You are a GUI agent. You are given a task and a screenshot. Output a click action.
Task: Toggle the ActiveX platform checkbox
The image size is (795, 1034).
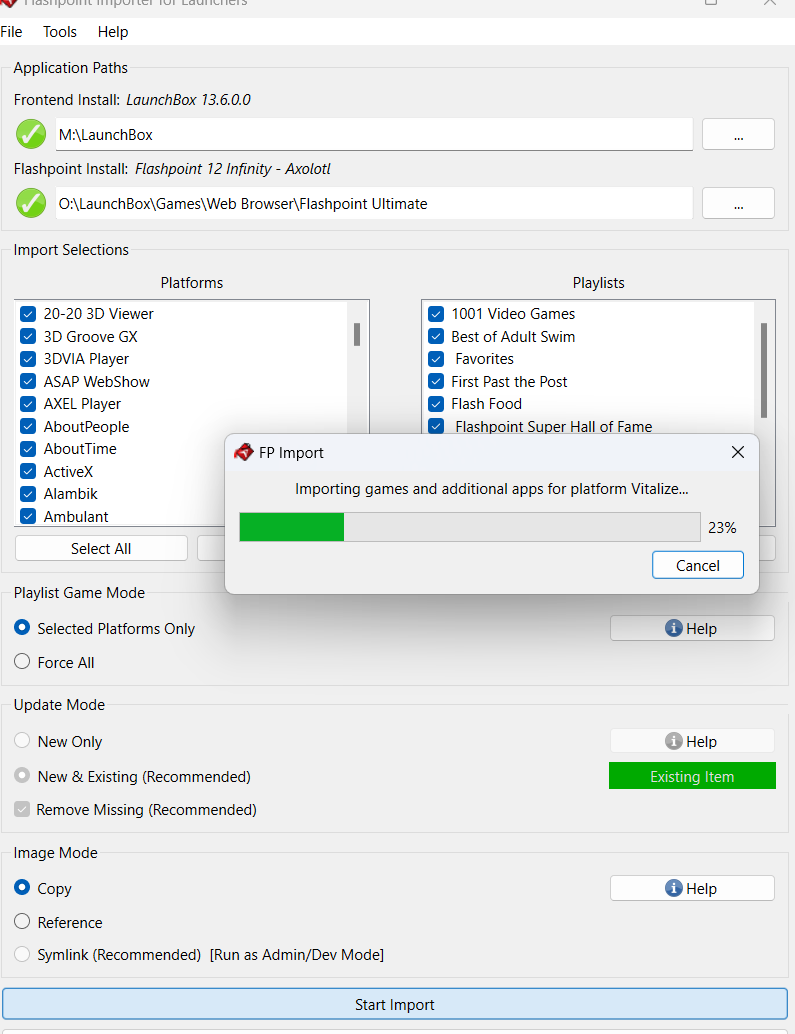pyautogui.click(x=28, y=471)
